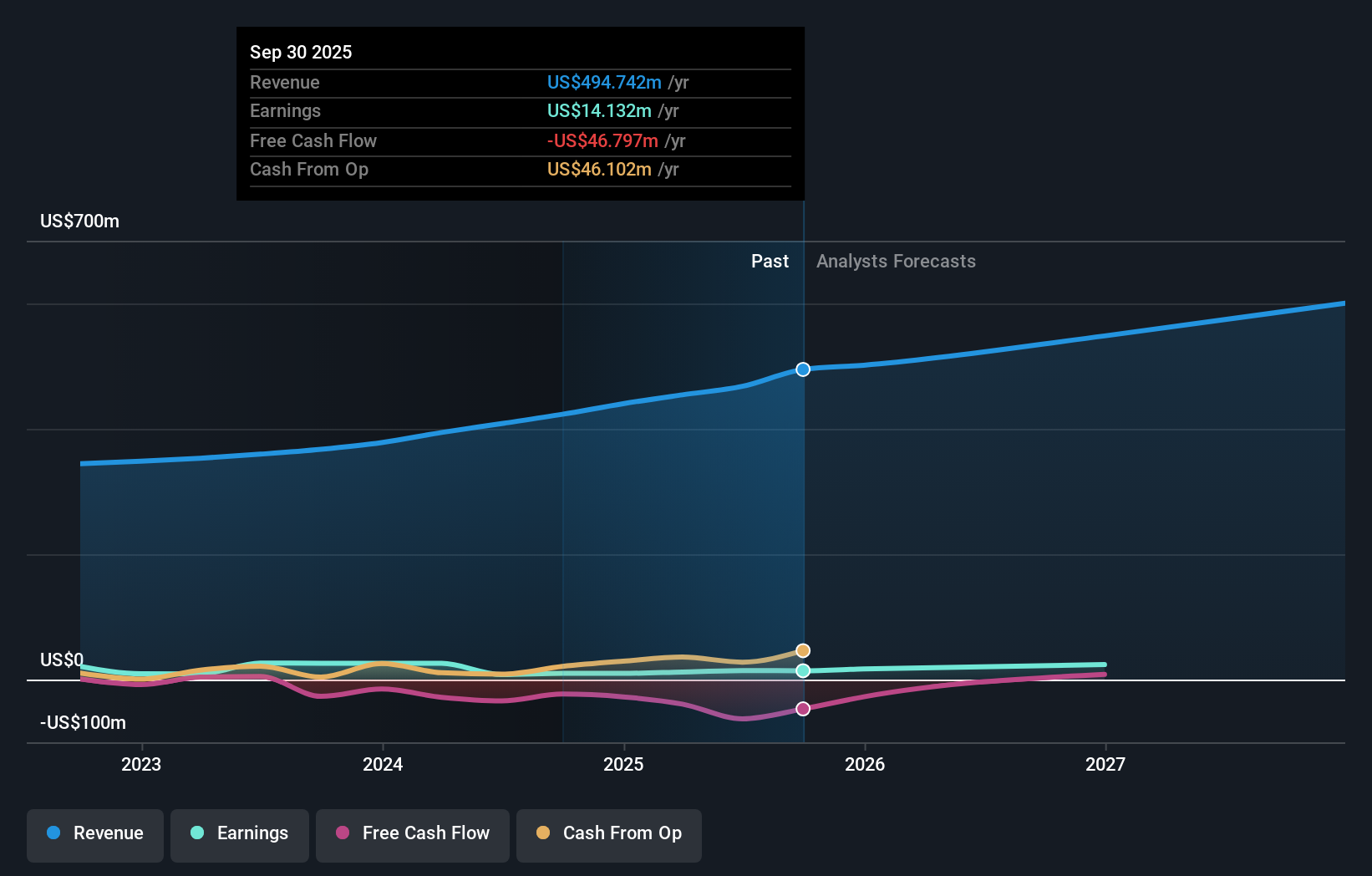Expand the Analysts Forecasts region
The image size is (1372, 876).
[x=896, y=261]
